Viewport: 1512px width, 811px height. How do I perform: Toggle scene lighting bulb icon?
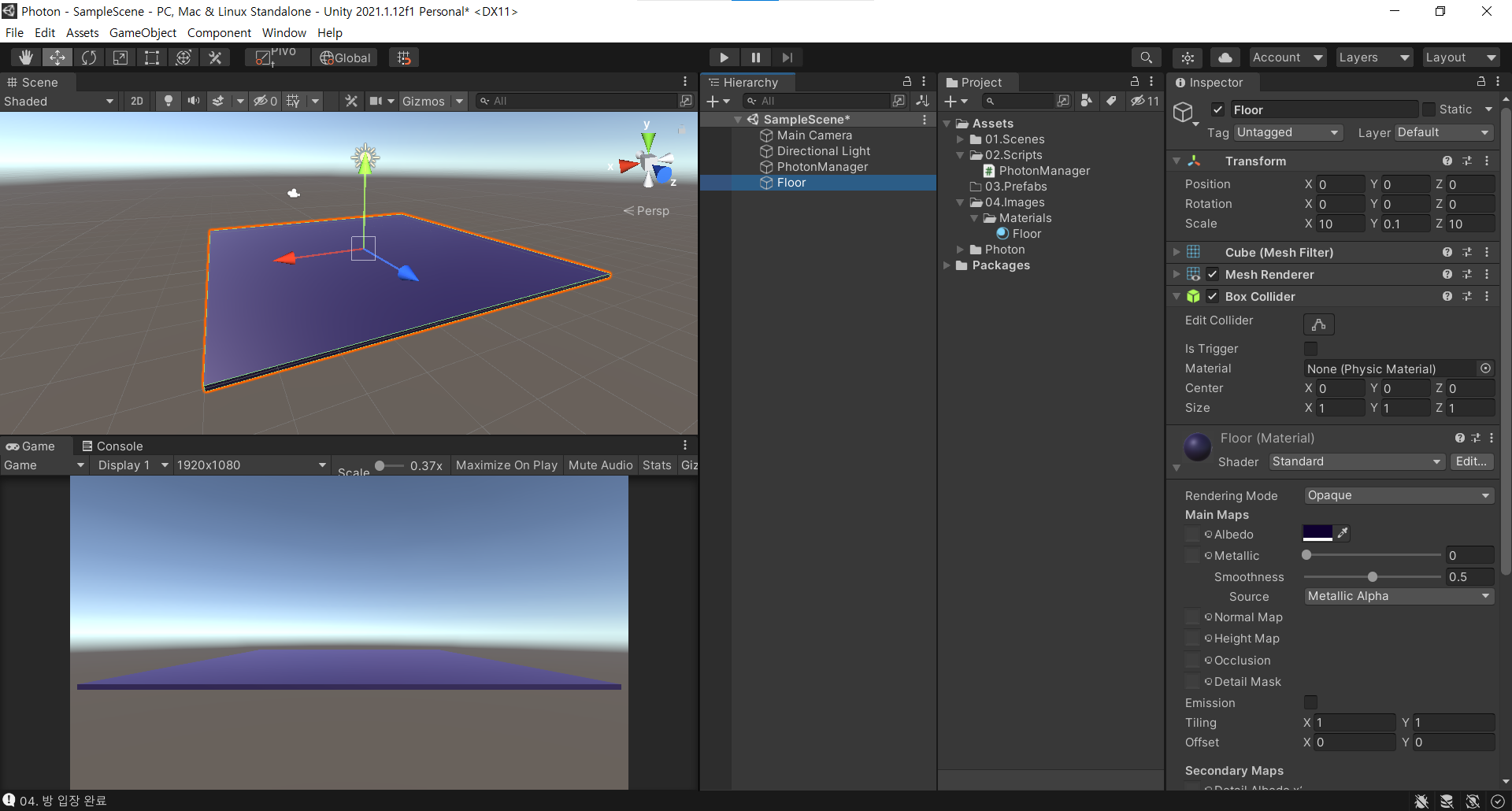168,101
